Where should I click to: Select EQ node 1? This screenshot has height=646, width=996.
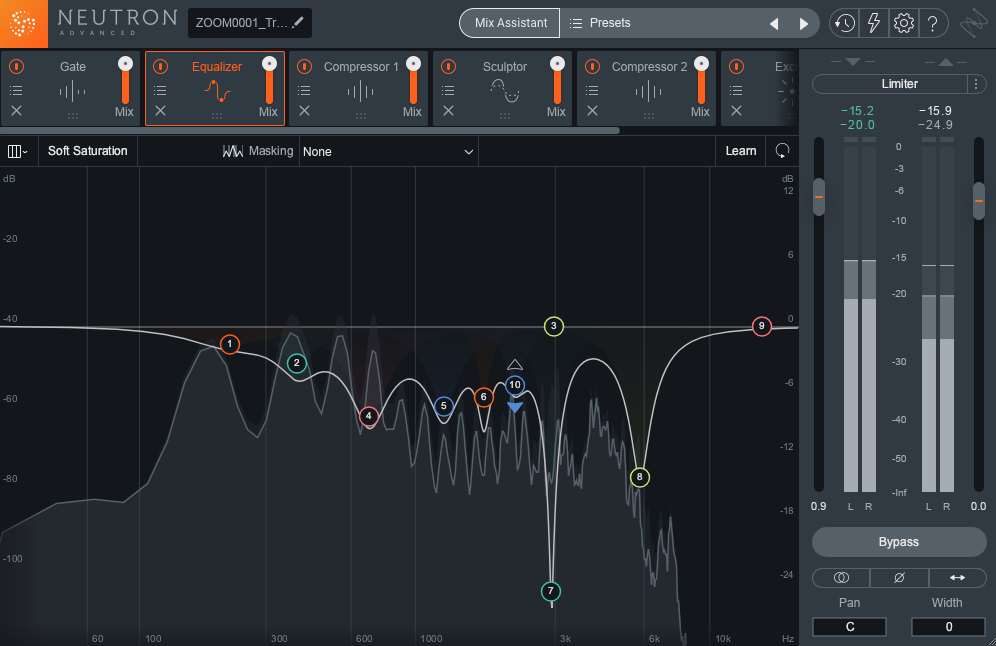coord(230,344)
